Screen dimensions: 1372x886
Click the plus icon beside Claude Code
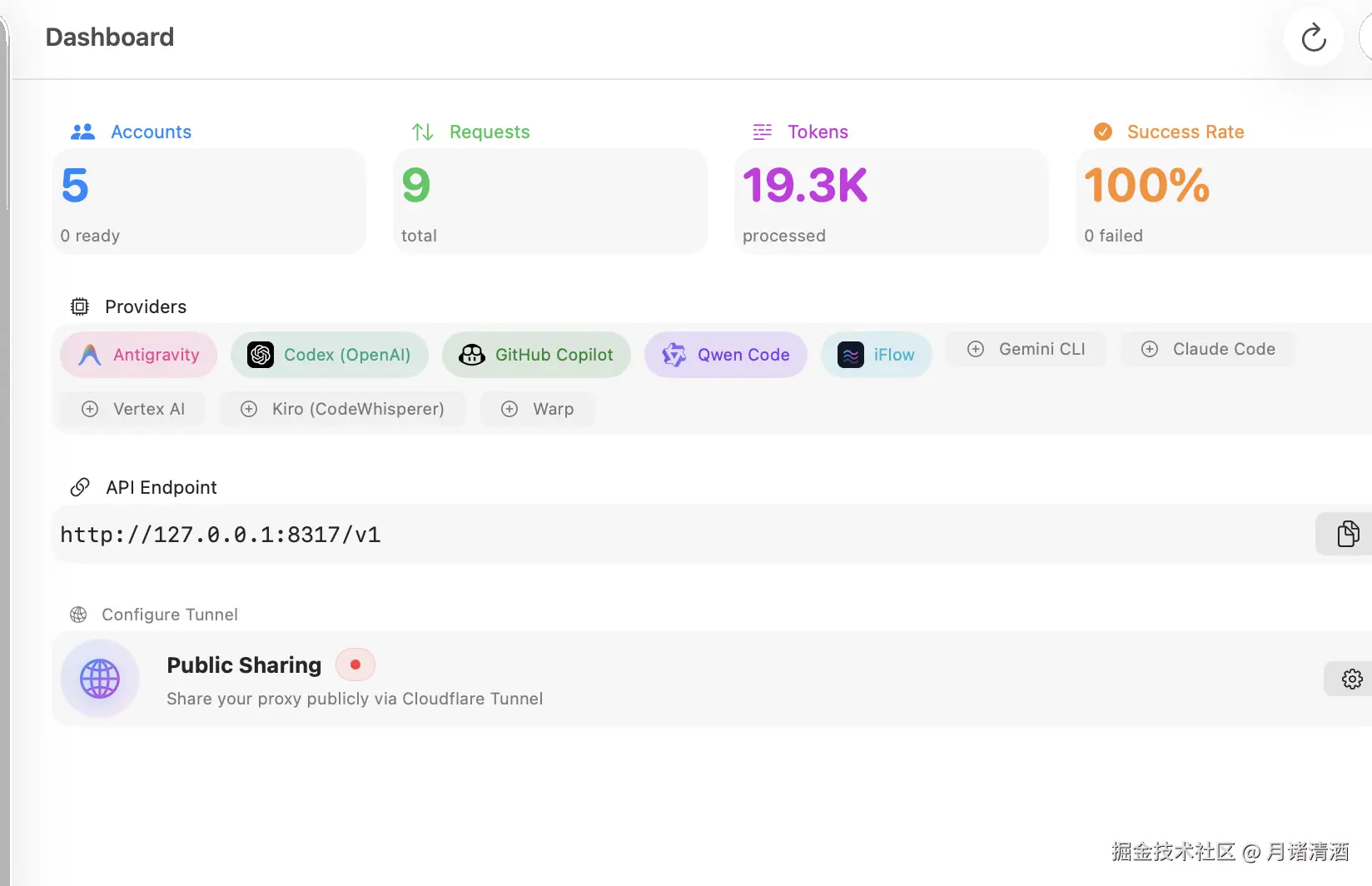(1150, 349)
